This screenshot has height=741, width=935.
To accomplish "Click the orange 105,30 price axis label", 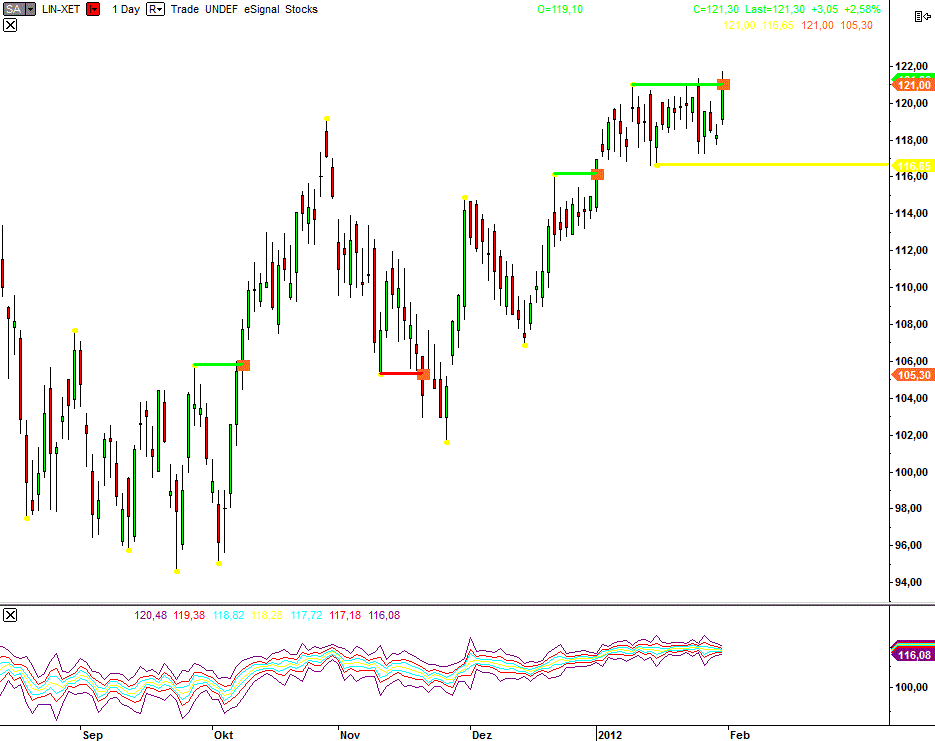I will 914,375.
